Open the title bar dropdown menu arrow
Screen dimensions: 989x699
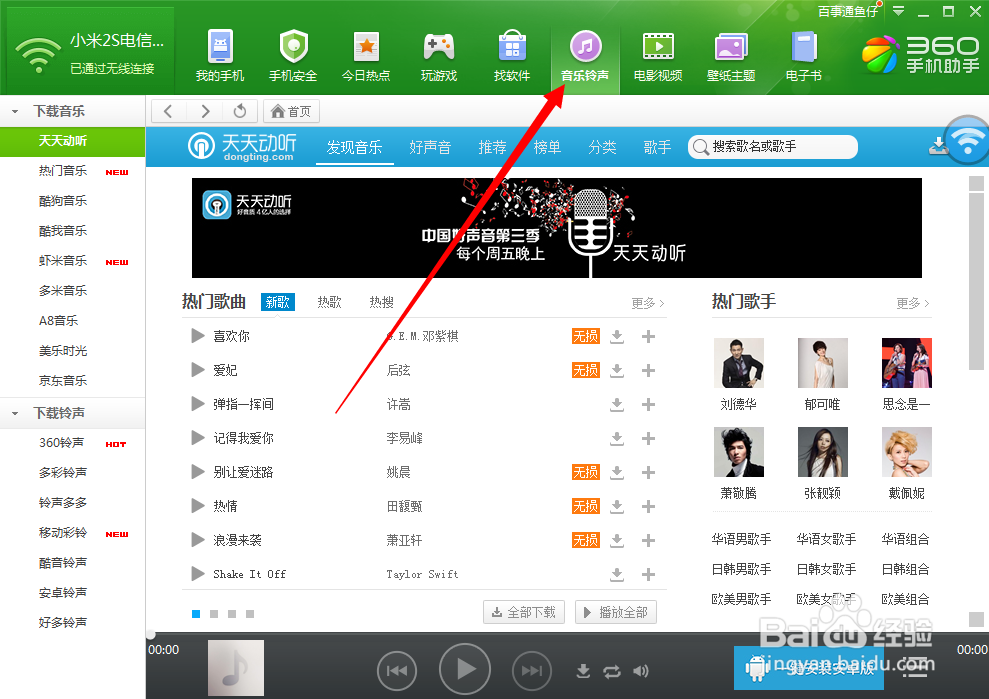coord(898,11)
